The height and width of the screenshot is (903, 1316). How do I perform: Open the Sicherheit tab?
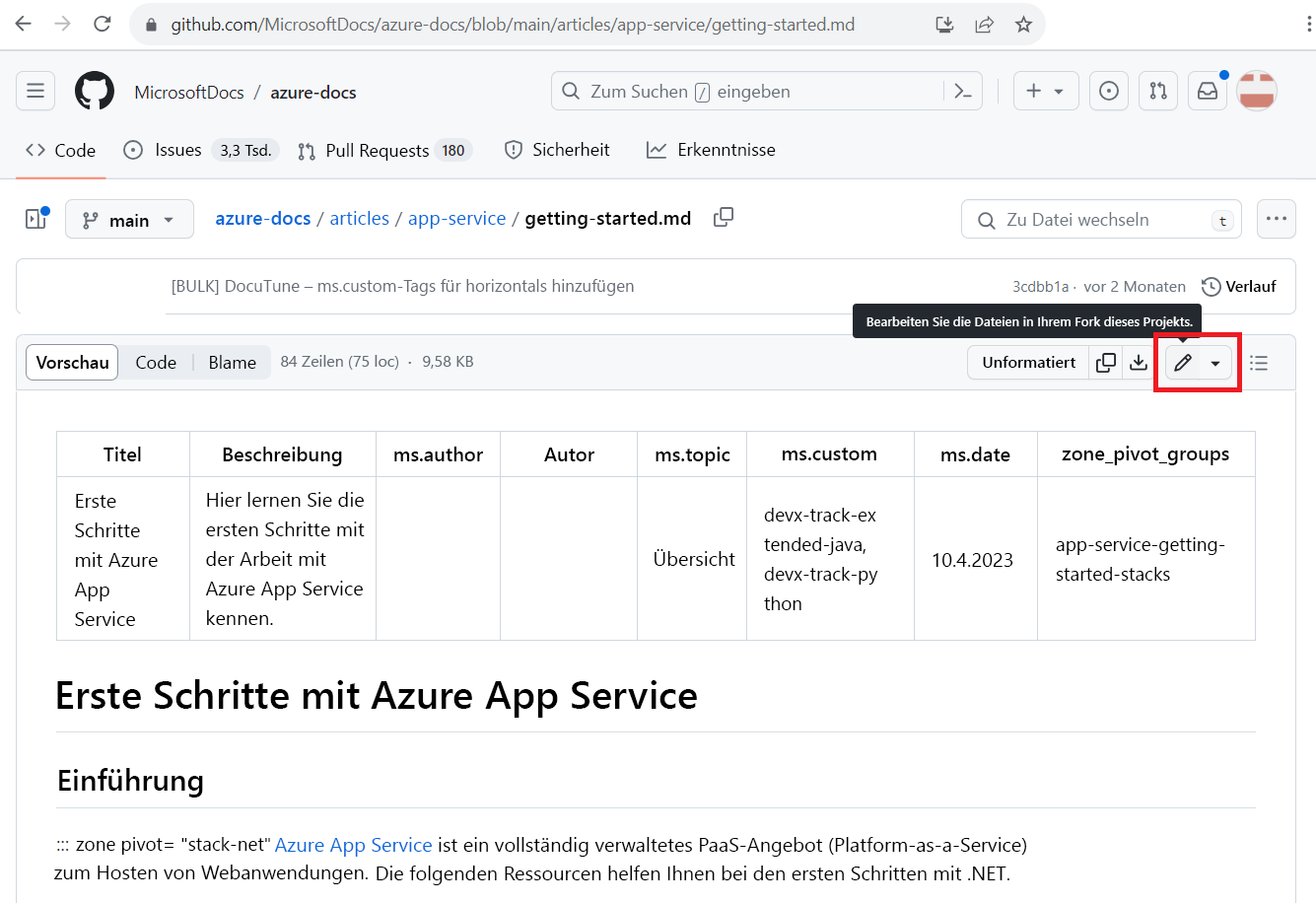click(557, 150)
